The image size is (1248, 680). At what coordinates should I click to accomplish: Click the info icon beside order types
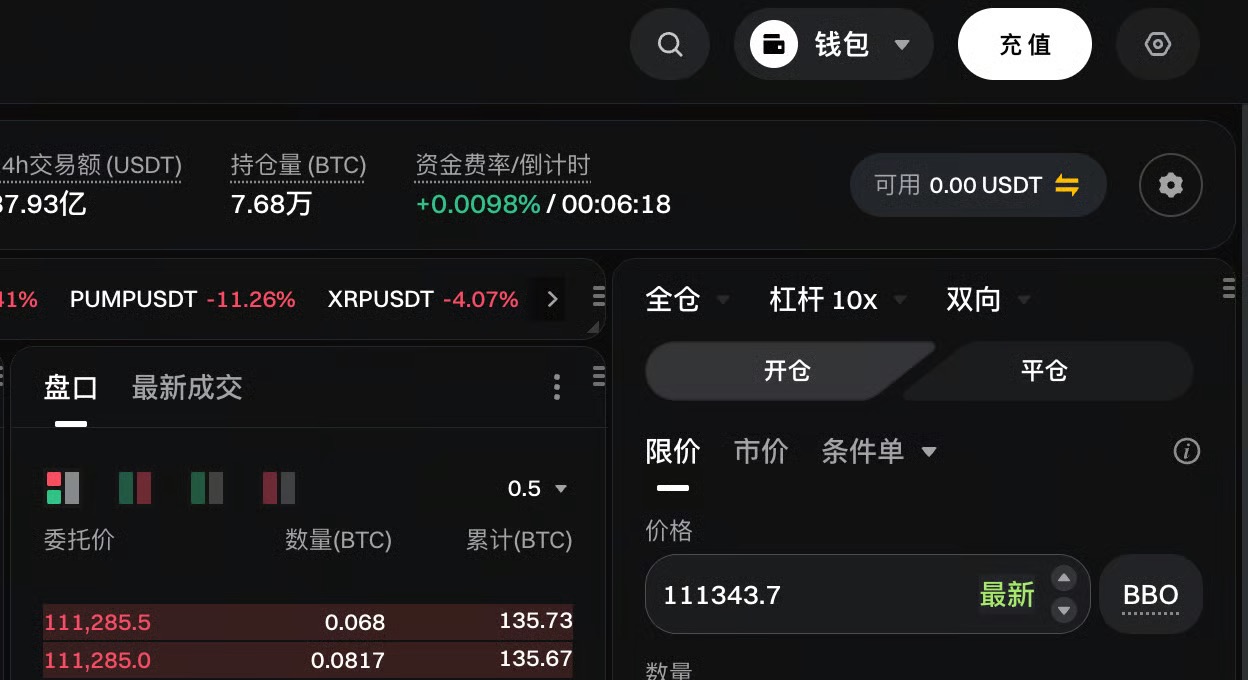1186,451
